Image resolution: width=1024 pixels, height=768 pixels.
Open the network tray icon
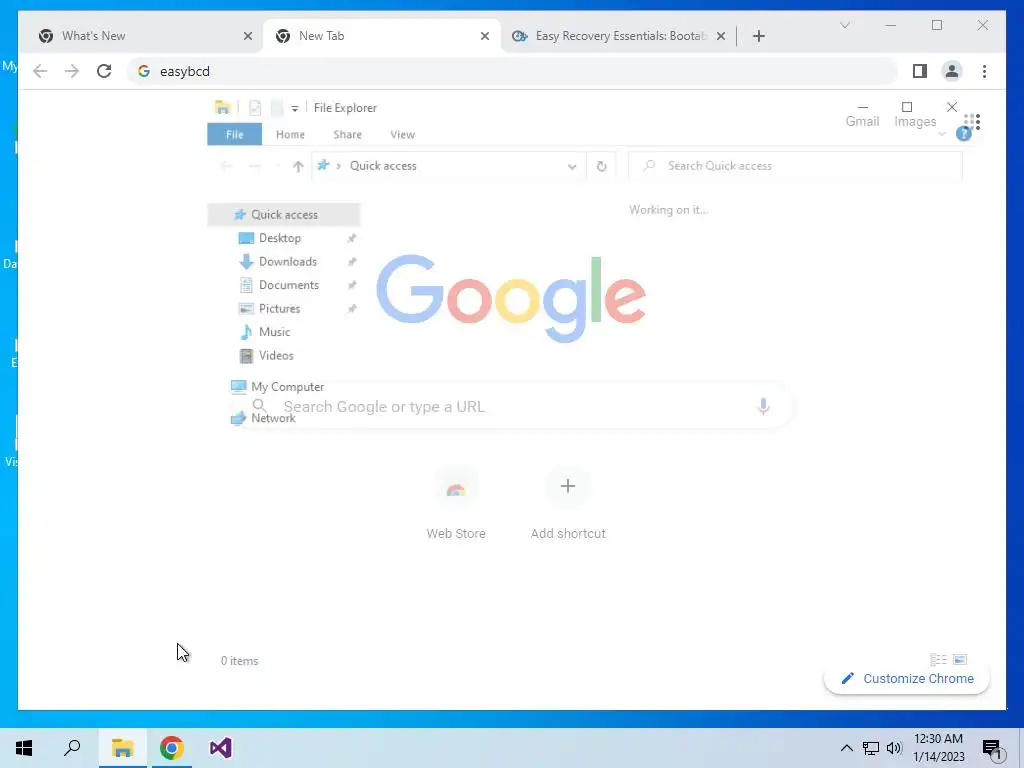tap(871, 748)
